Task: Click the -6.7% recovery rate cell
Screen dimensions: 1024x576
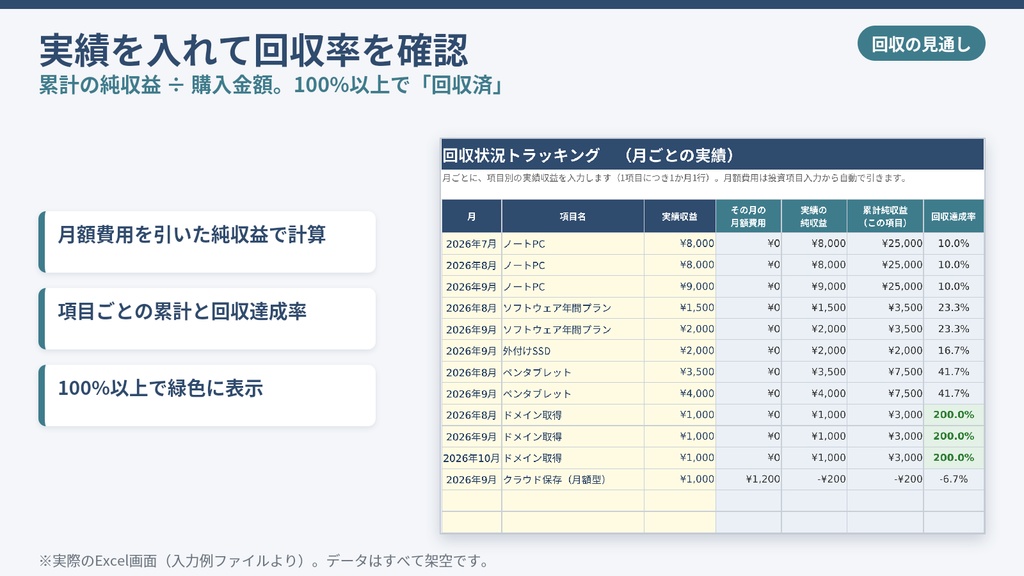Action: point(953,479)
